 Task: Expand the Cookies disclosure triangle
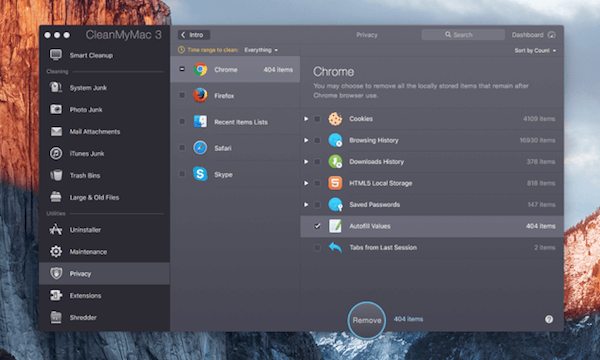coord(306,119)
